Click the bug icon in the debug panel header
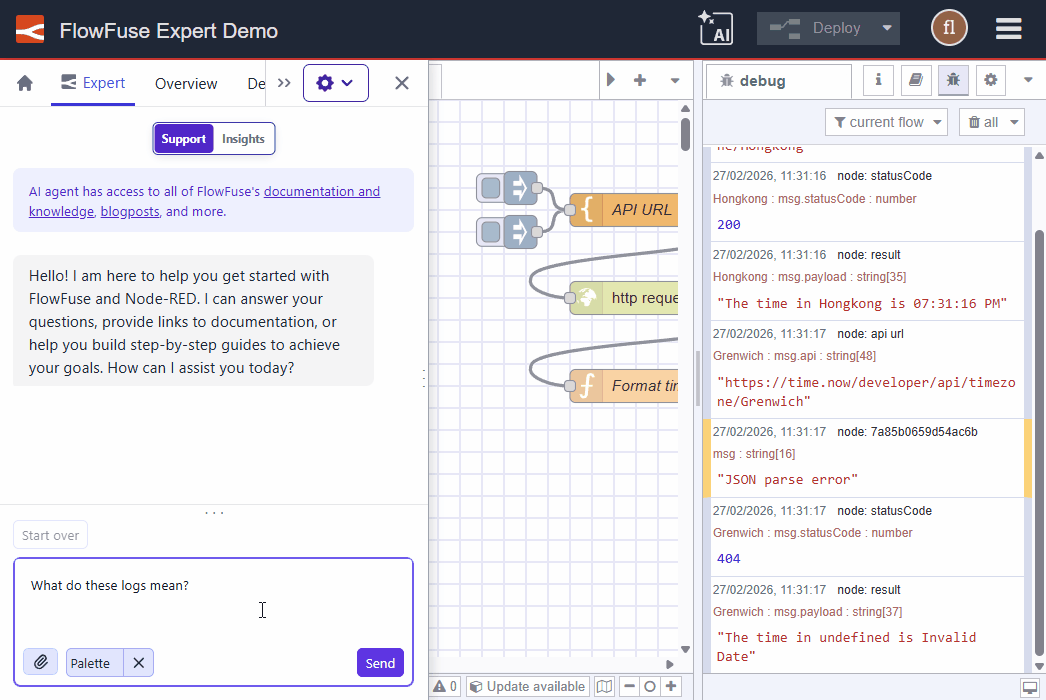 (953, 80)
